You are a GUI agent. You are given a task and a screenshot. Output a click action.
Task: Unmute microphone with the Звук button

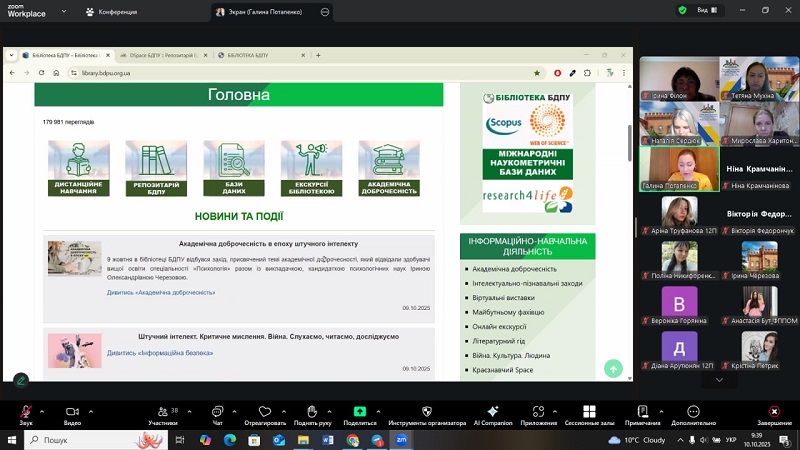[25, 411]
